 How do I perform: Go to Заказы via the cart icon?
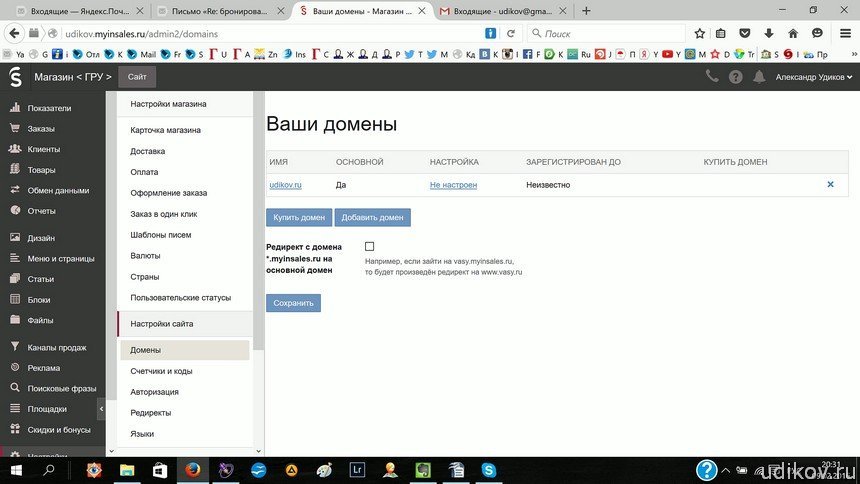point(15,129)
